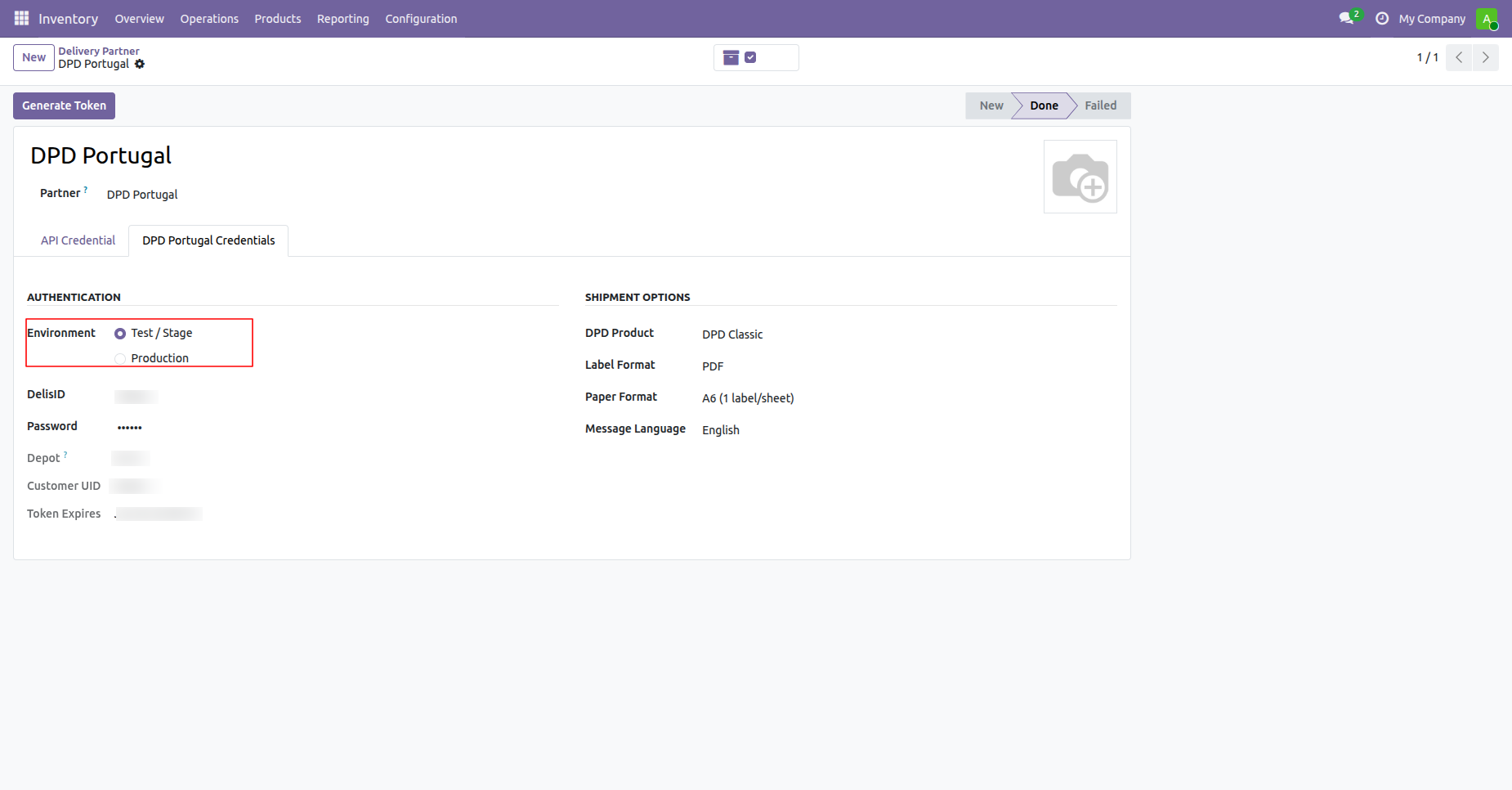The width and height of the screenshot is (1512, 790).
Task: Open the Configuration menu
Action: [x=421, y=19]
